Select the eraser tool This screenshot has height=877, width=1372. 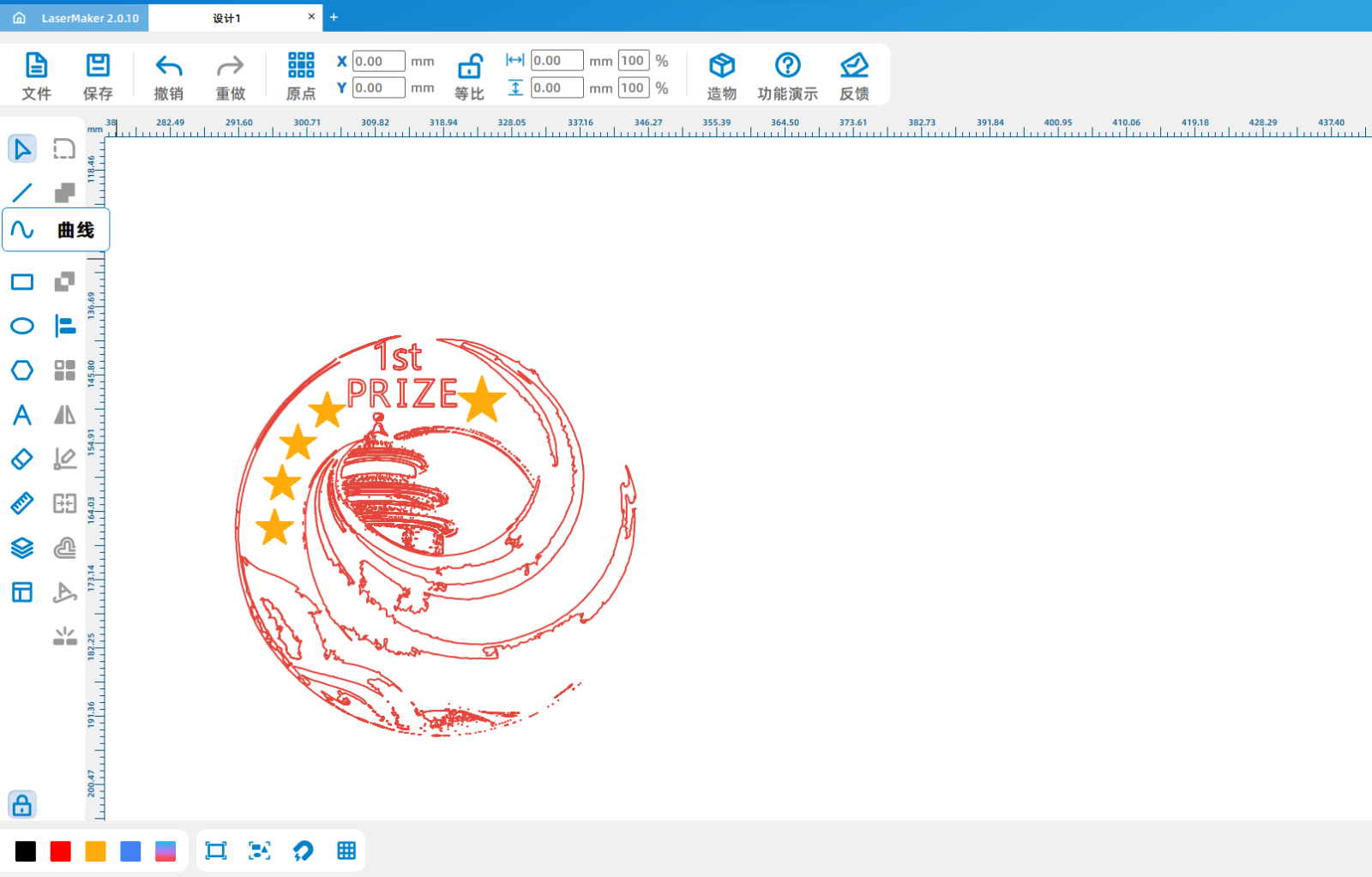(x=22, y=460)
